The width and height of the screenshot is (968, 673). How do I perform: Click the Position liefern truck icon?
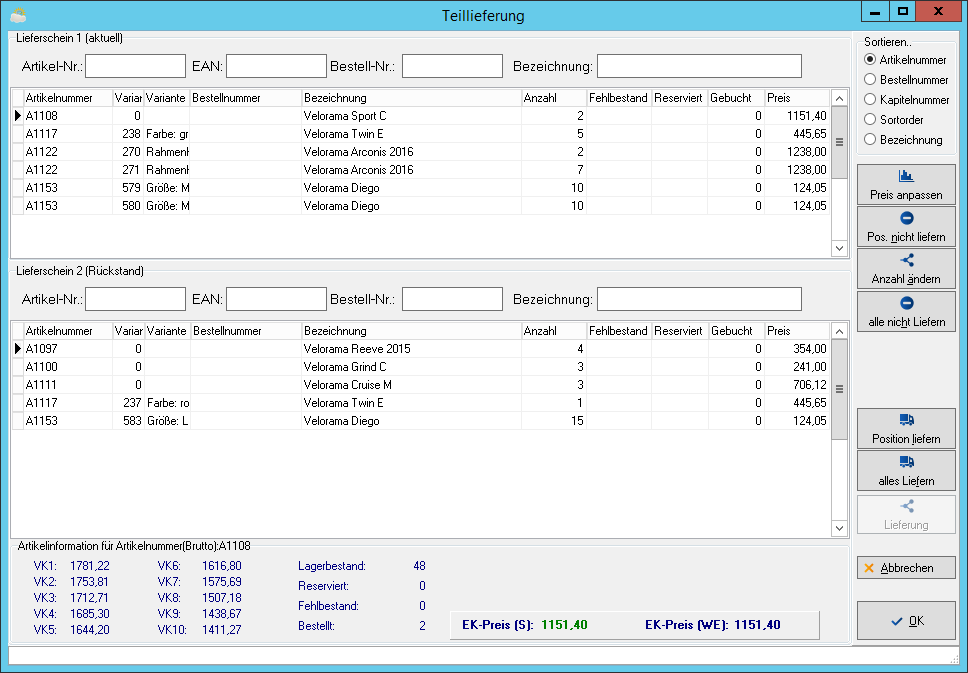click(x=906, y=420)
